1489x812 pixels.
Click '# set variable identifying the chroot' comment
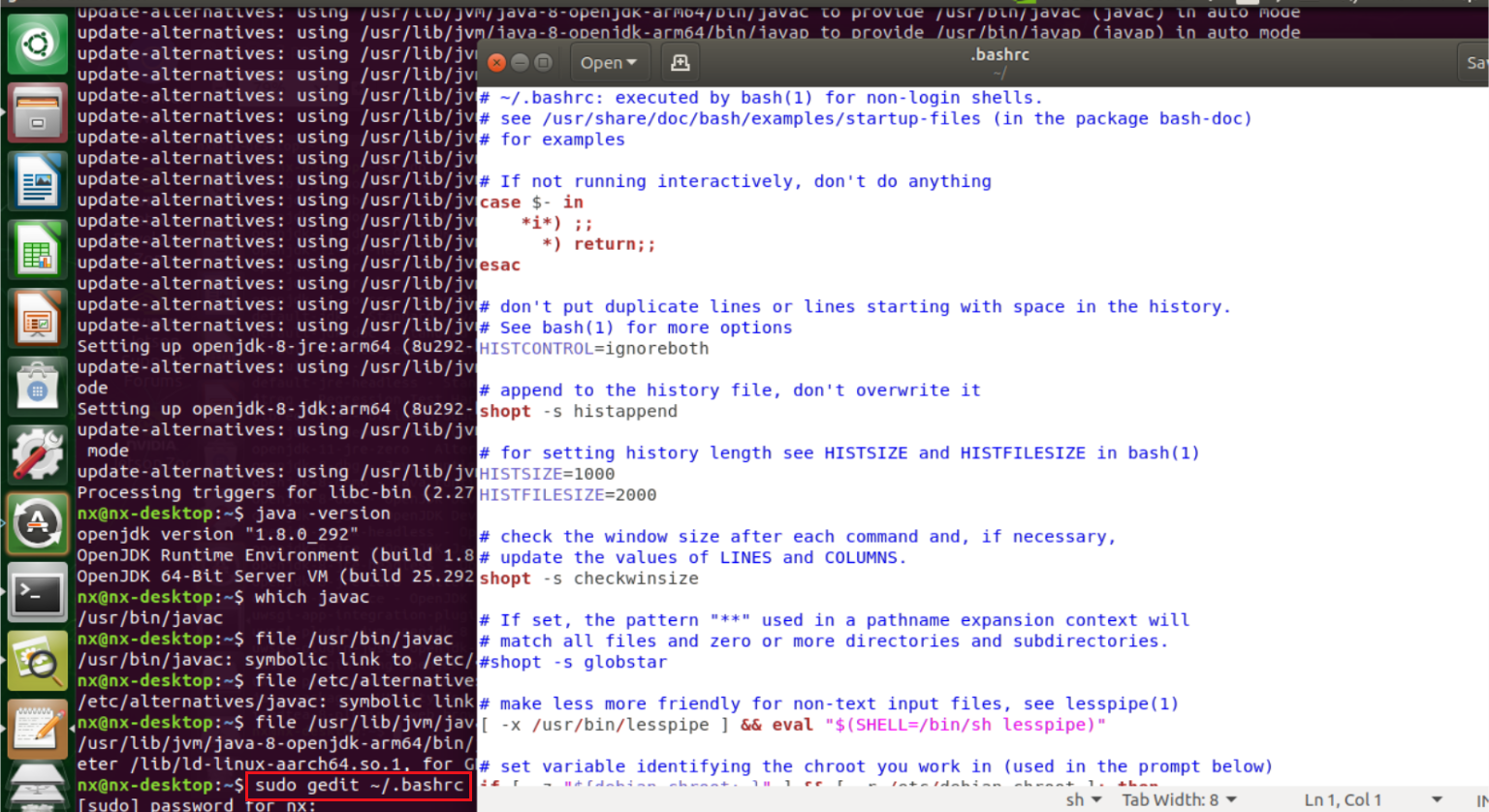click(x=876, y=766)
